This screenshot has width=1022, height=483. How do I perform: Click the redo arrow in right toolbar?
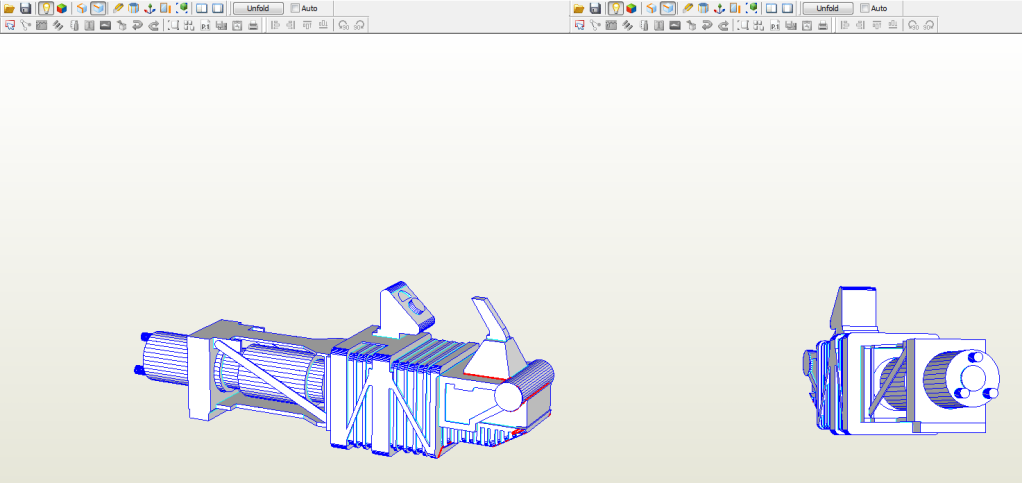pyautogui.click(x=722, y=25)
